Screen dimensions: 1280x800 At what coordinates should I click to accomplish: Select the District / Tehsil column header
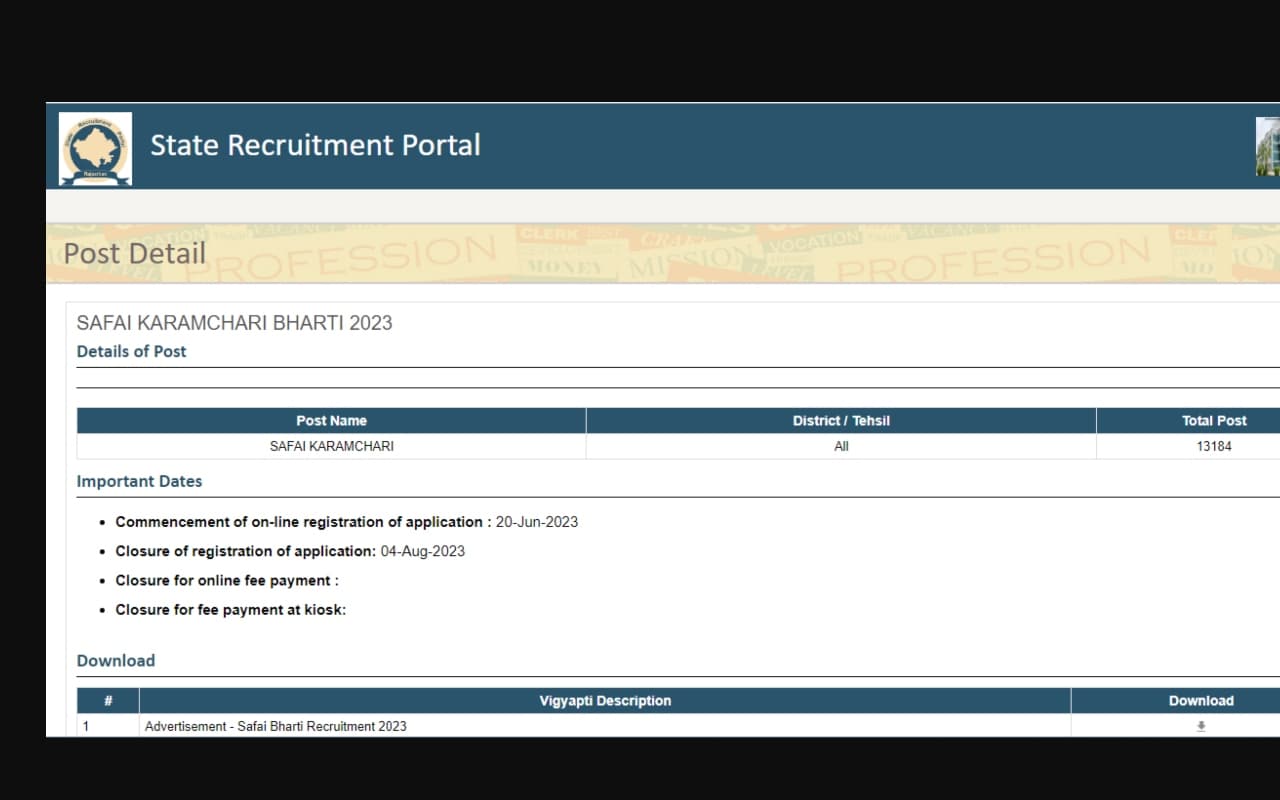click(x=841, y=420)
